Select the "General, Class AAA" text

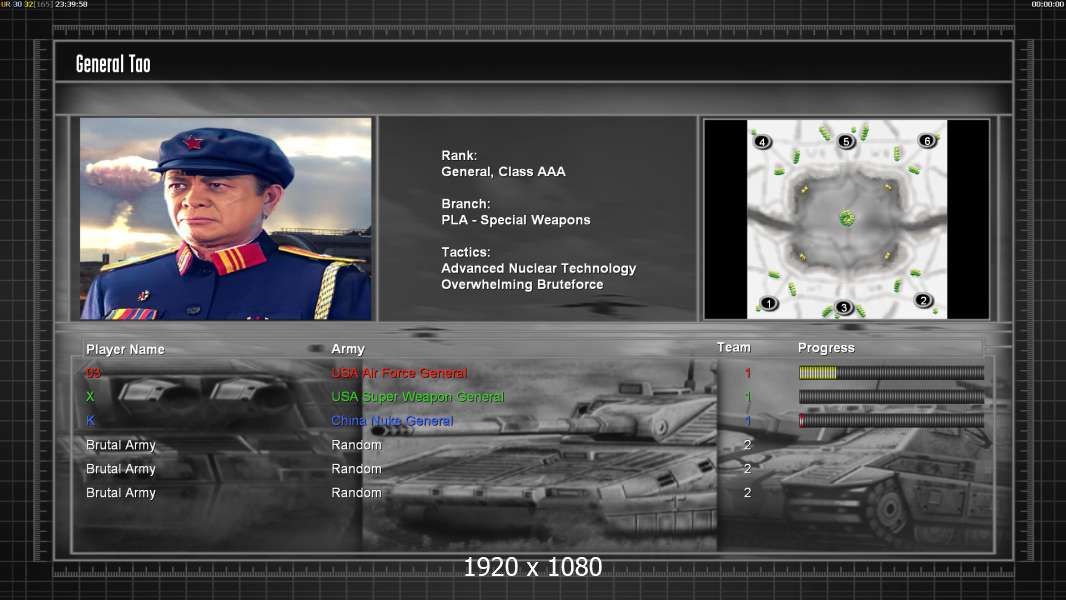[x=503, y=172]
